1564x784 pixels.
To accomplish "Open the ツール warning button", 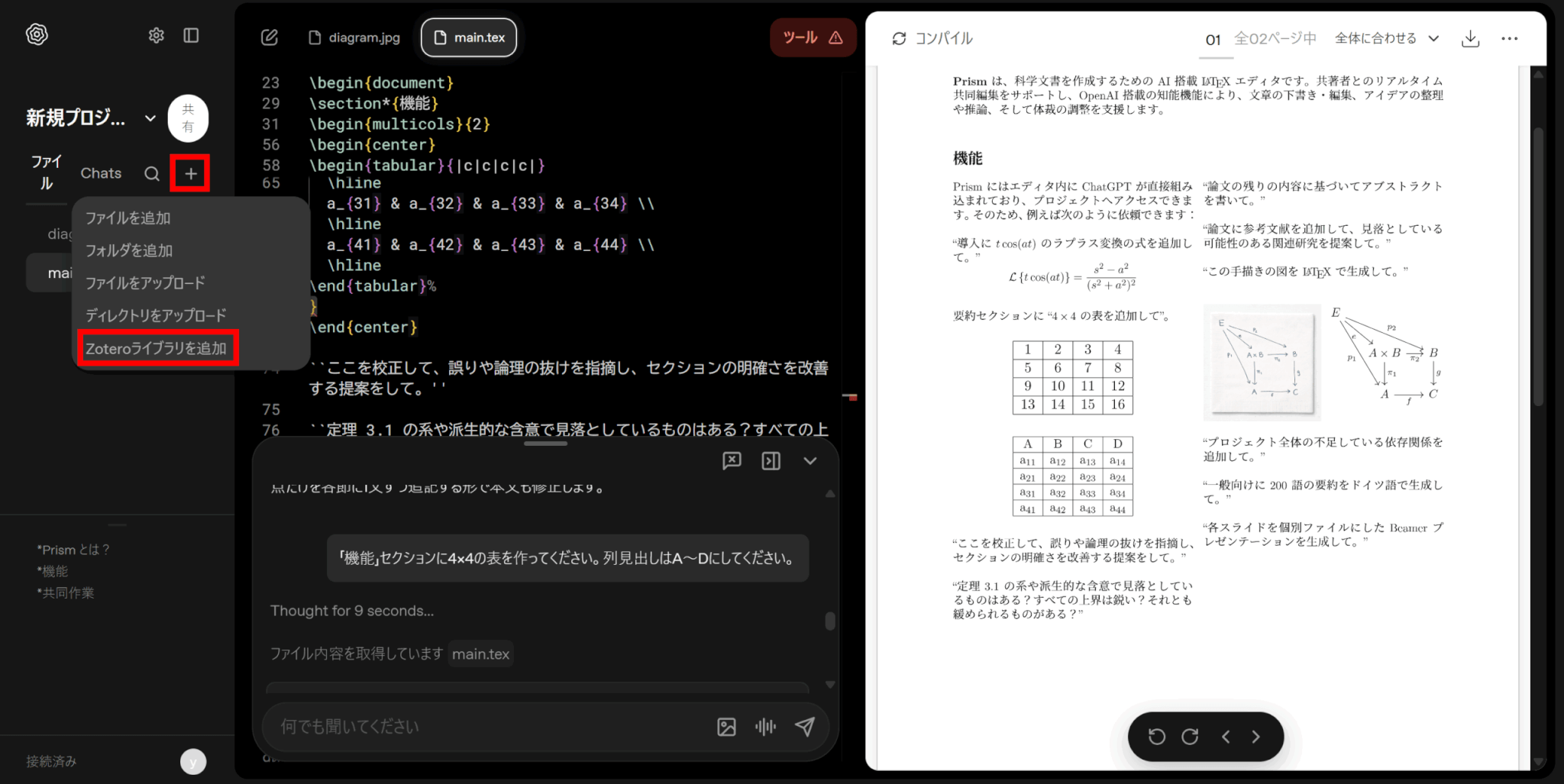I will click(813, 37).
